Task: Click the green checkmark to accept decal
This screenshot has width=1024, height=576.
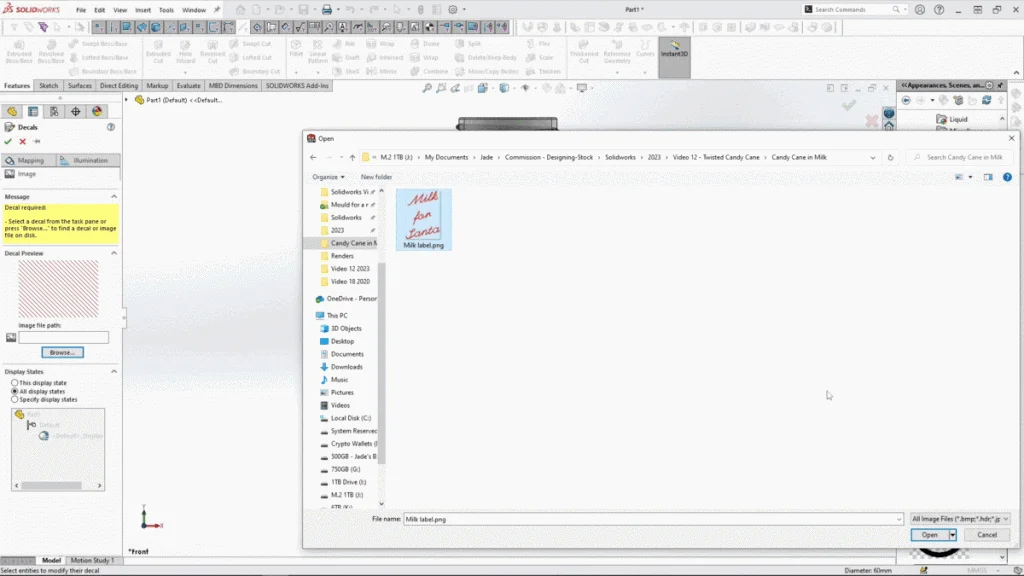Action: click(x=8, y=141)
